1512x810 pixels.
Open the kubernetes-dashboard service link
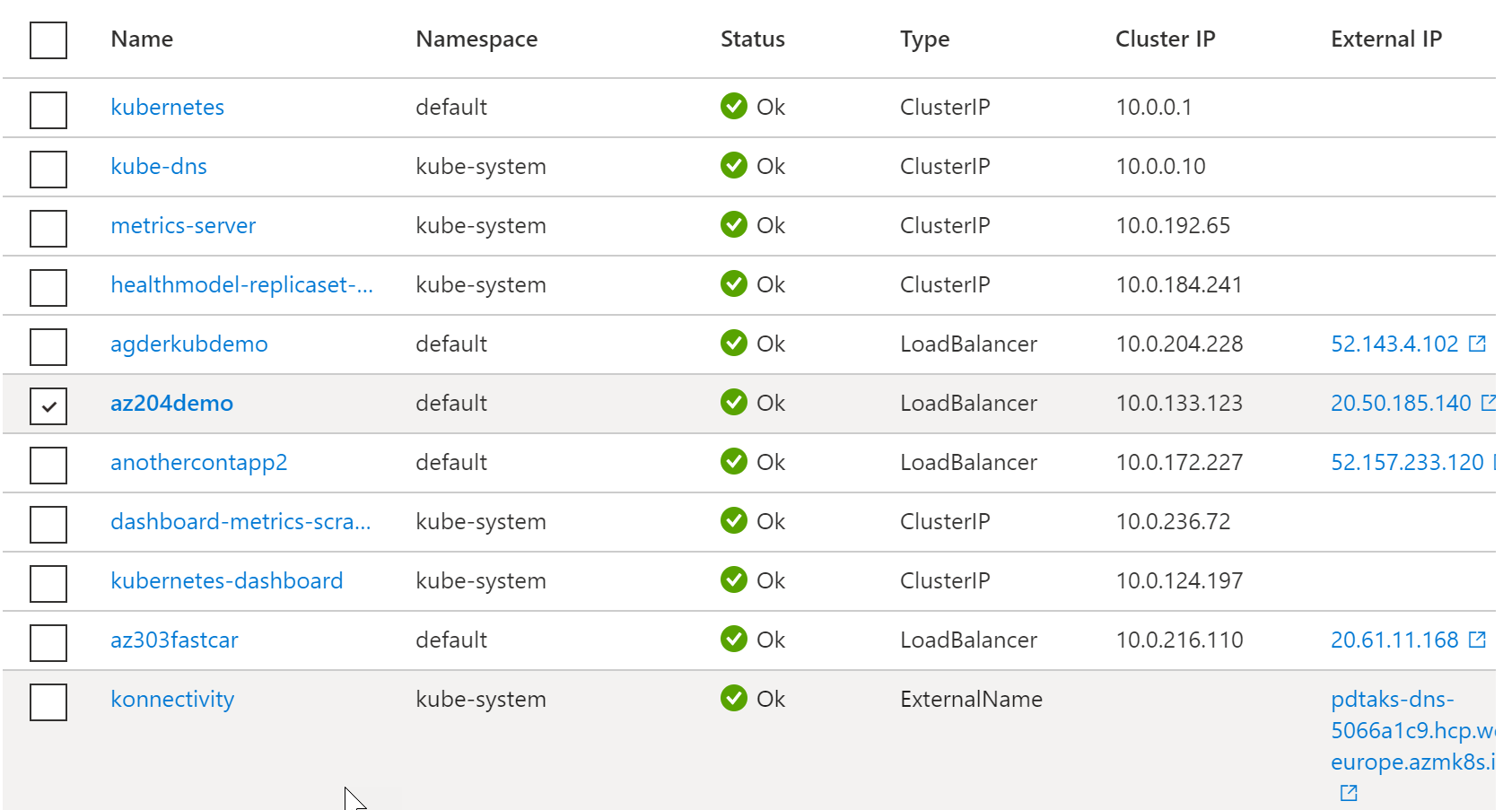coord(226,580)
